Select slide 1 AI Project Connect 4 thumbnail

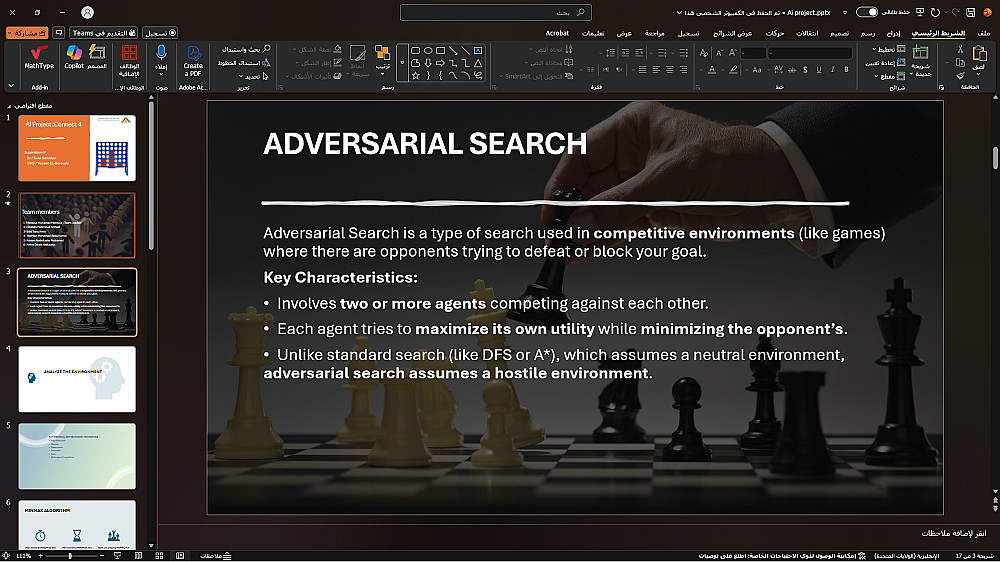point(77,148)
